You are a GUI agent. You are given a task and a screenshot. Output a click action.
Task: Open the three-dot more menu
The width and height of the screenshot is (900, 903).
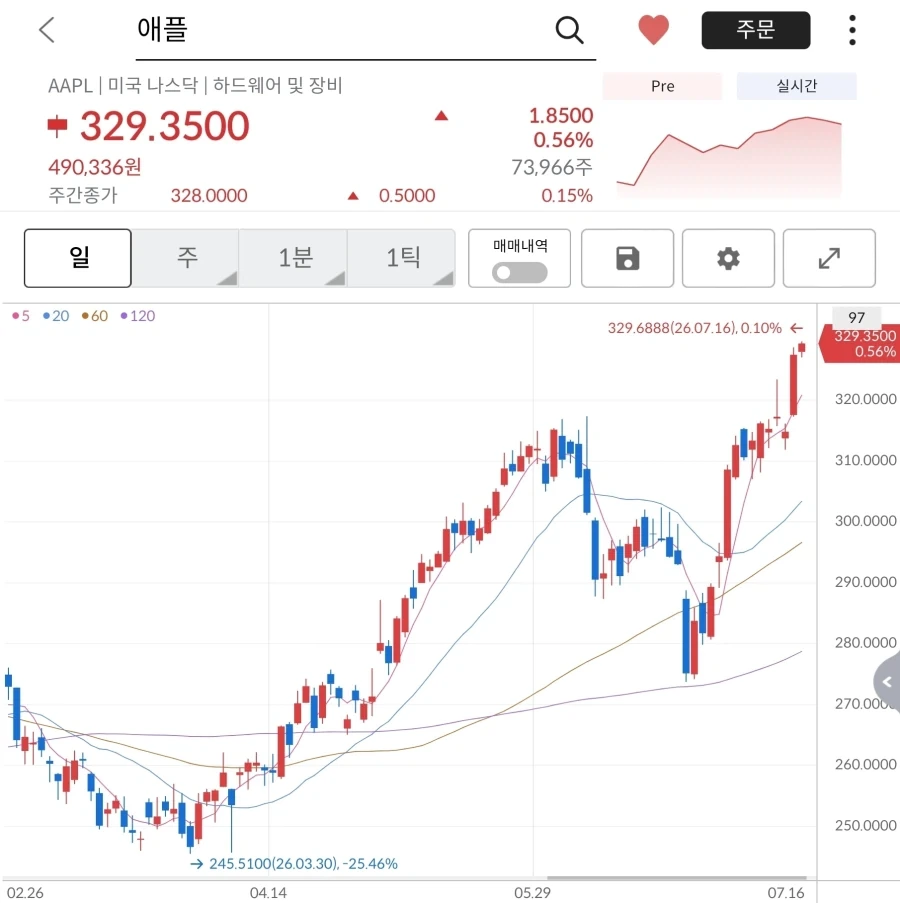(x=852, y=30)
